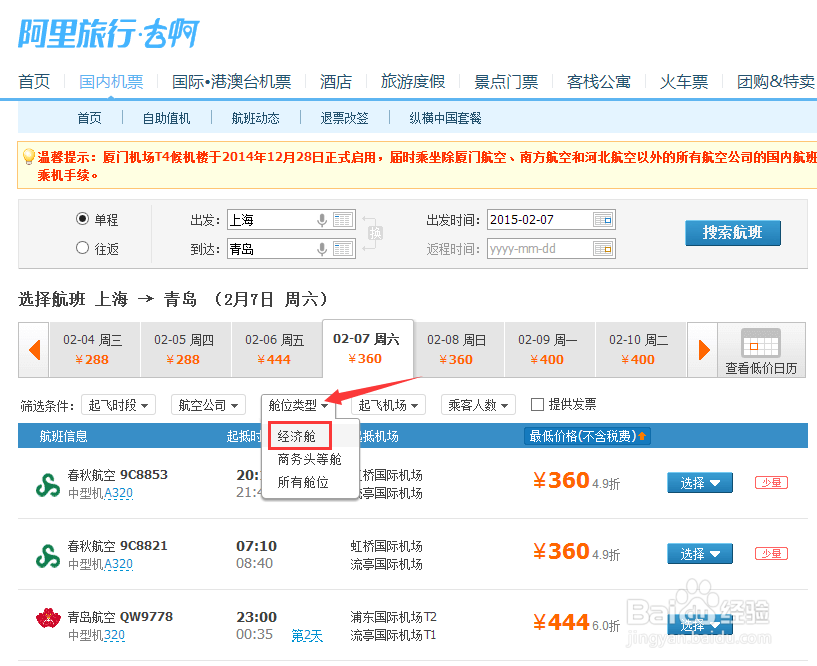Click the swap cities icon between 出发 and 到达
The width and height of the screenshot is (817, 666).
tap(377, 233)
